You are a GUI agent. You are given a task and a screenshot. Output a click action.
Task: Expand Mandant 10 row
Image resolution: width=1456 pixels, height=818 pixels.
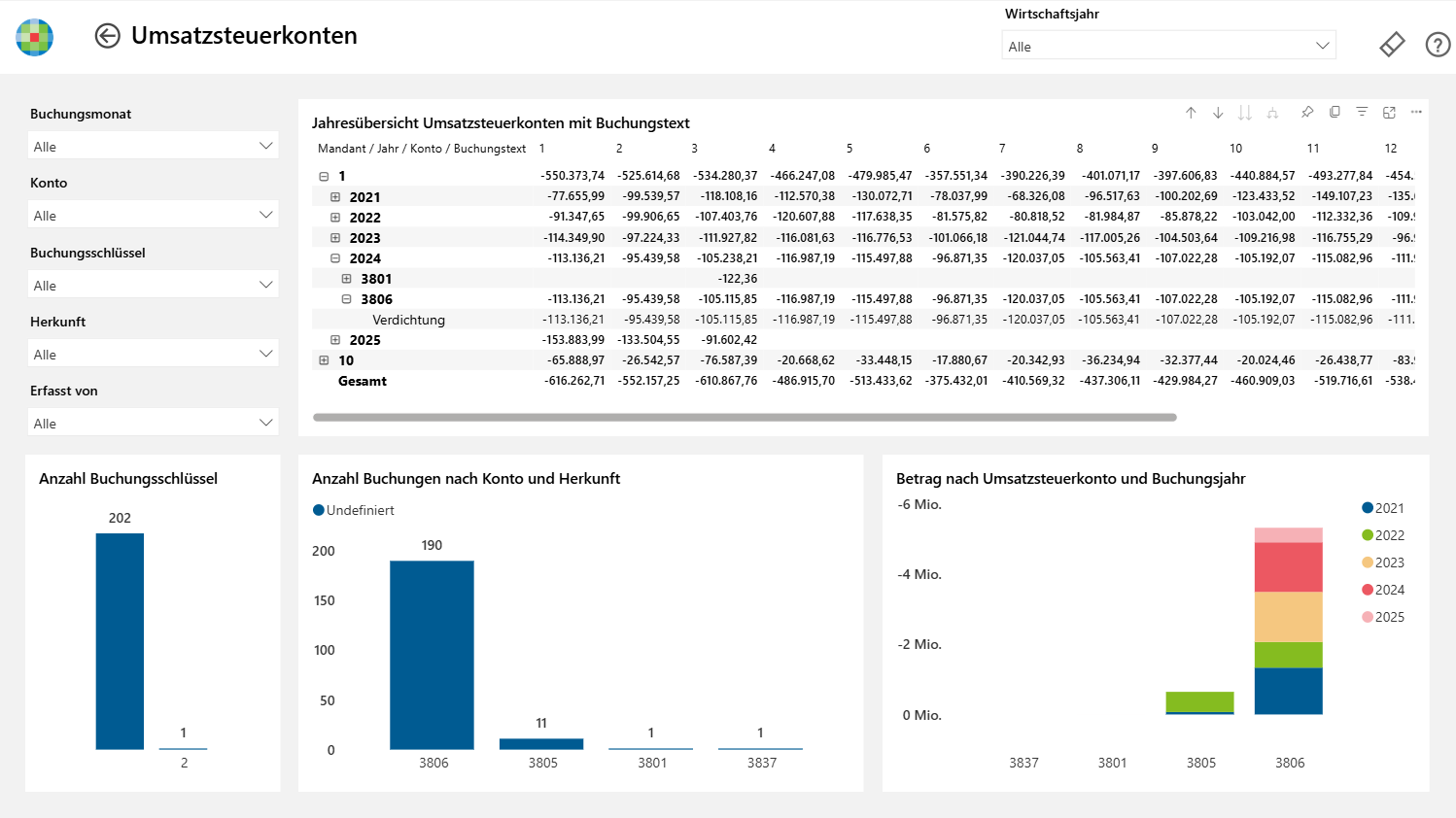[x=324, y=360]
